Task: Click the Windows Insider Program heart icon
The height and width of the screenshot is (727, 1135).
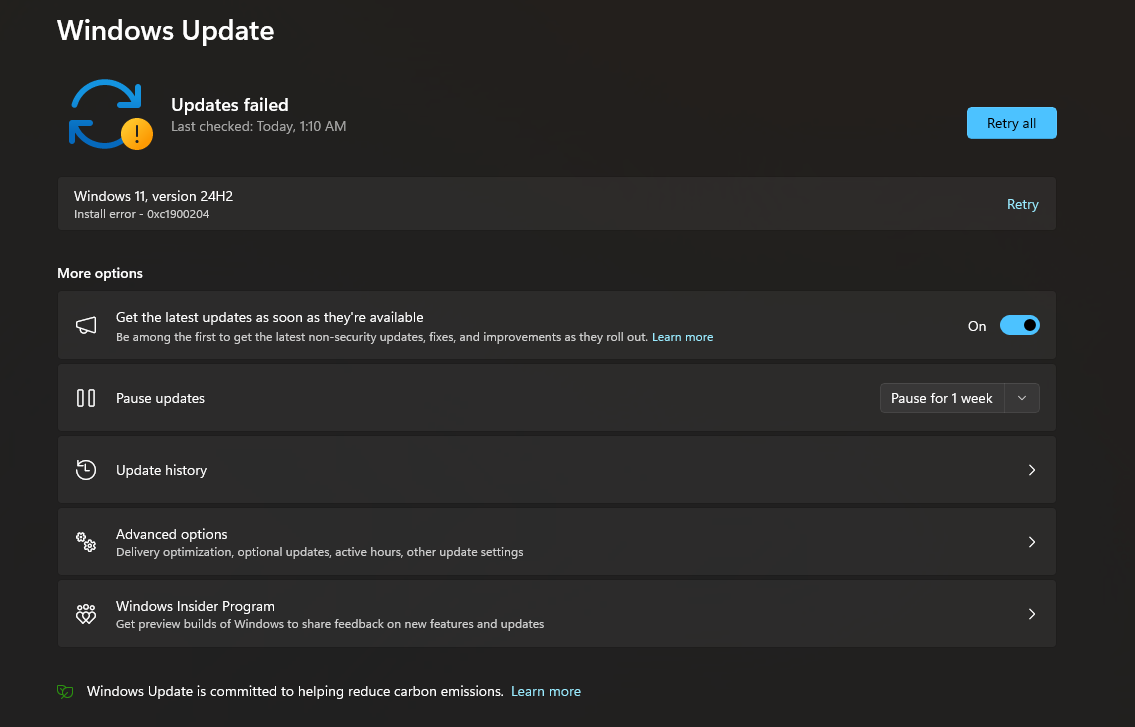Action: point(86,613)
